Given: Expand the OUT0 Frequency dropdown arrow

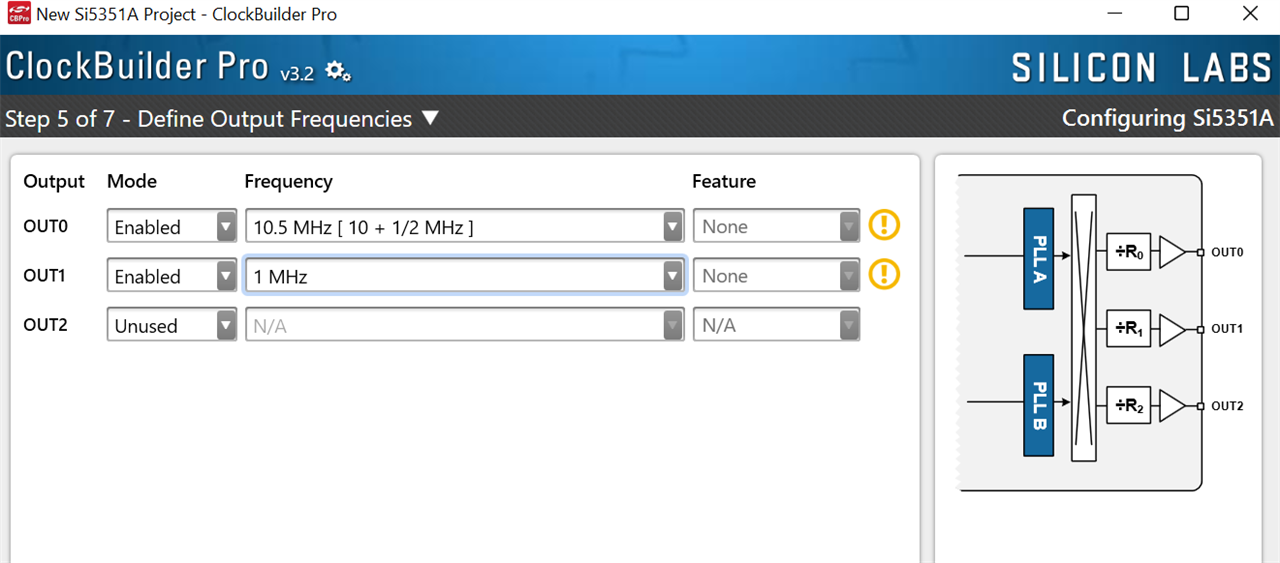Looking at the screenshot, I should pyautogui.click(x=673, y=227).
